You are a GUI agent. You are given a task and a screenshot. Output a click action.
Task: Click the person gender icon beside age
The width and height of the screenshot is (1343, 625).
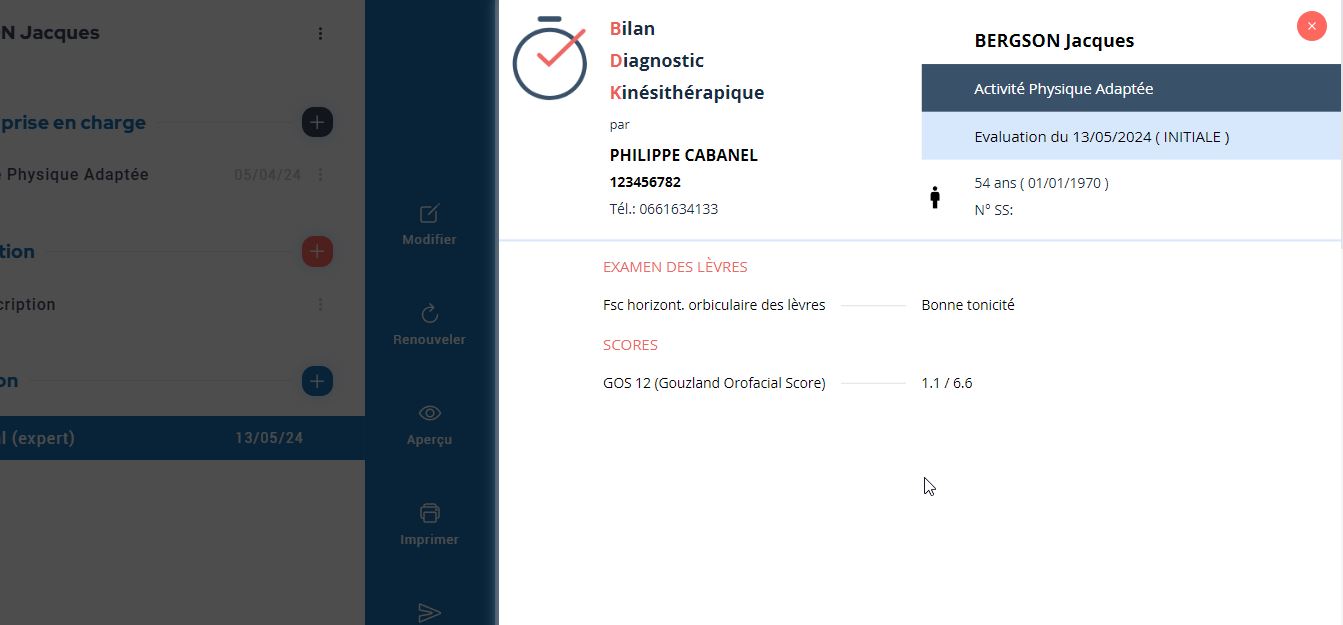click(x=935, y=197)
